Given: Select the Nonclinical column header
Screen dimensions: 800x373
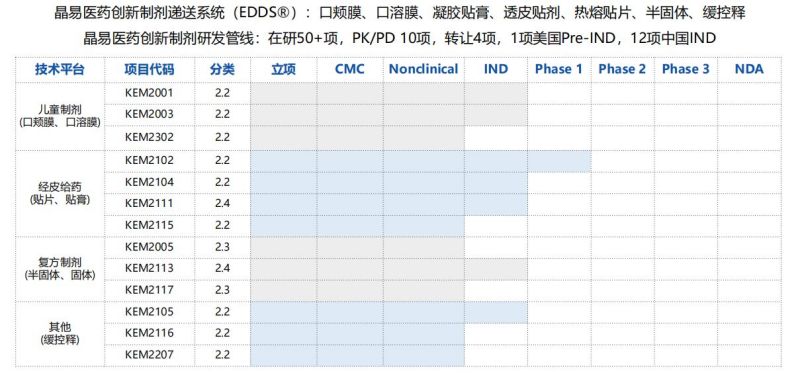Looking at the screenshot, I should [x=423, y=69].
